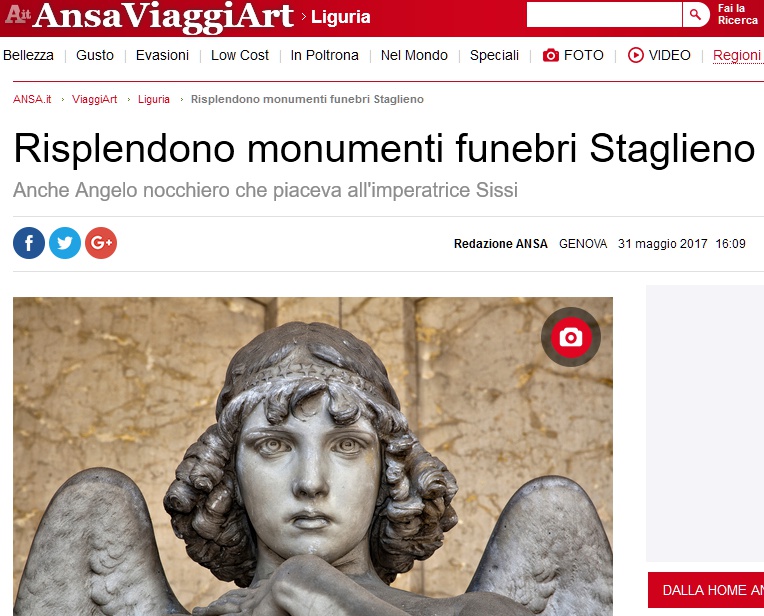This screenshot has height=616, width=764.
Task: Open photo gallery camera icon on image
Action: pyautogui.click(x=571, y=337)
